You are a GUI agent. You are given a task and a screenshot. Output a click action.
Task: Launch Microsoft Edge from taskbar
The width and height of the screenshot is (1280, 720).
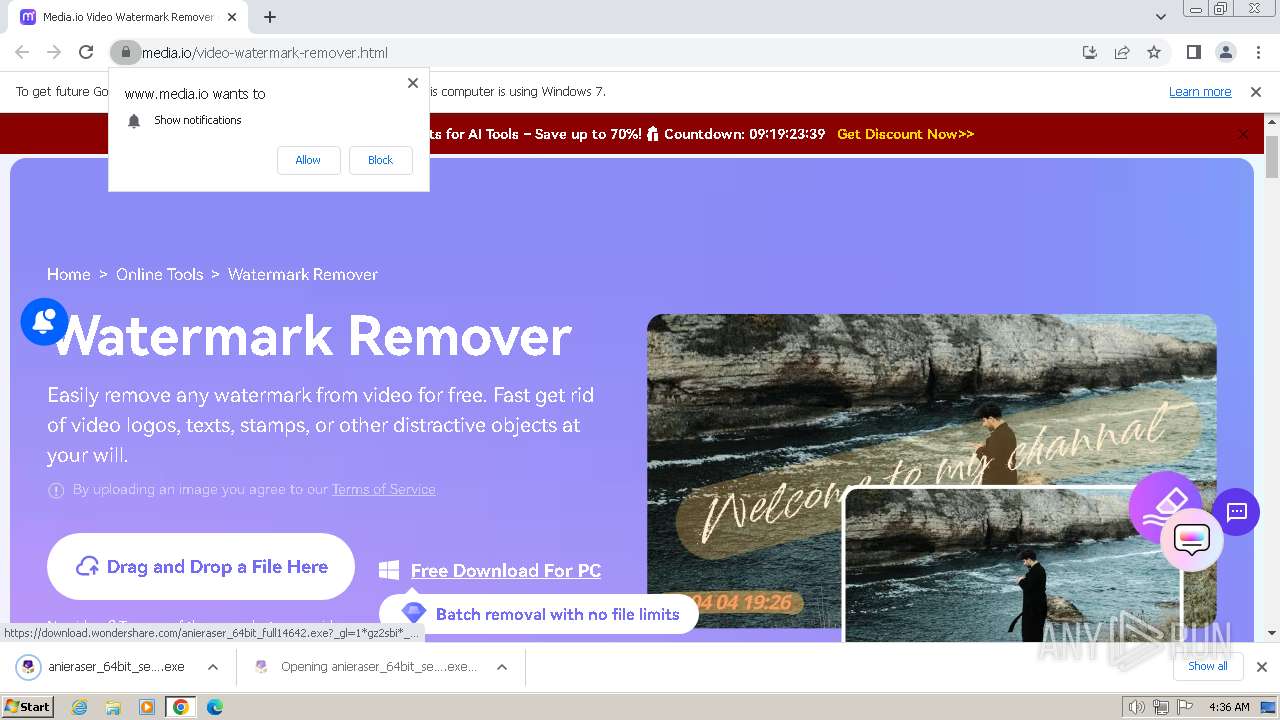pyautogui.click(x=214, y=707)
